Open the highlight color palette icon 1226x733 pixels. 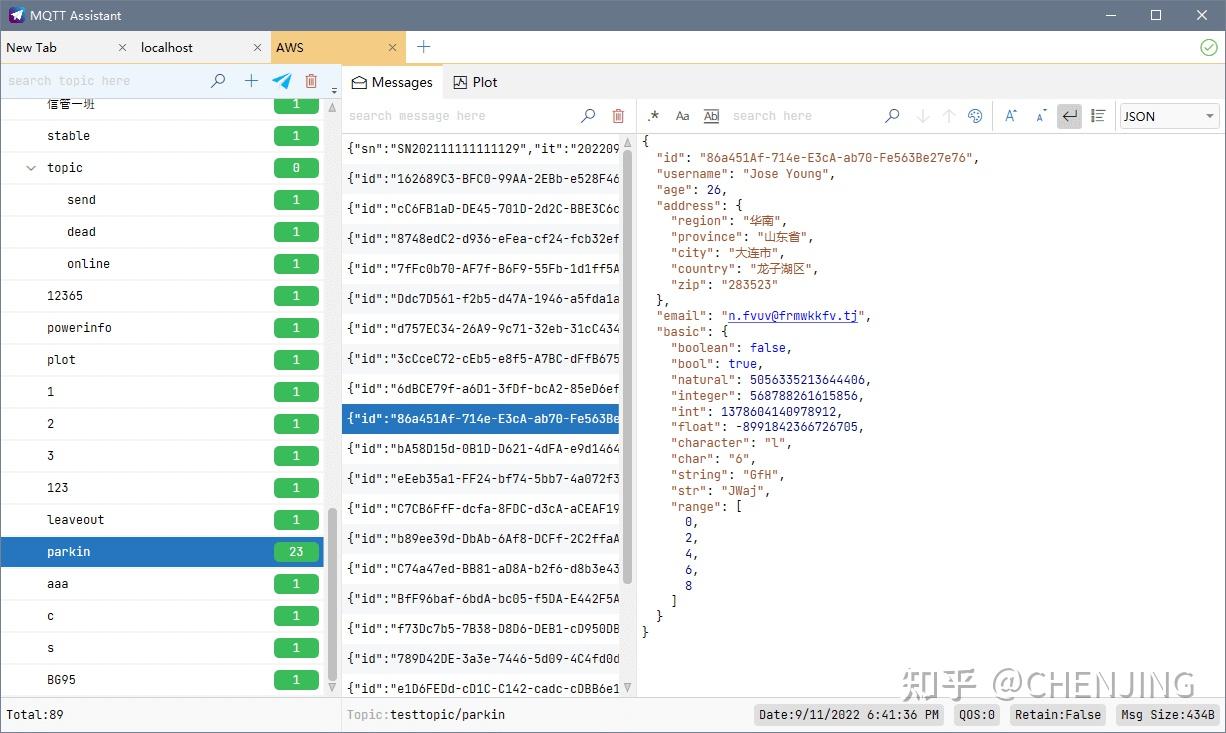[x=975, y=116]
